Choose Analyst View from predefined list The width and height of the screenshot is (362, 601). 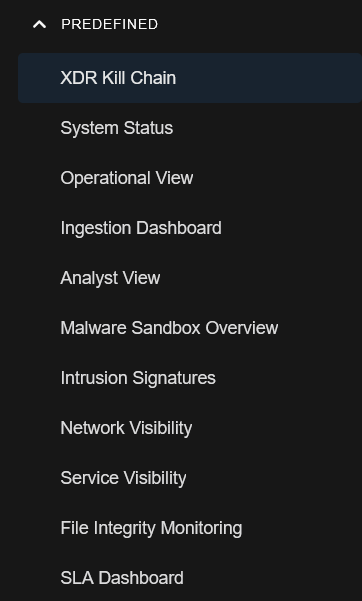[110, 278]
